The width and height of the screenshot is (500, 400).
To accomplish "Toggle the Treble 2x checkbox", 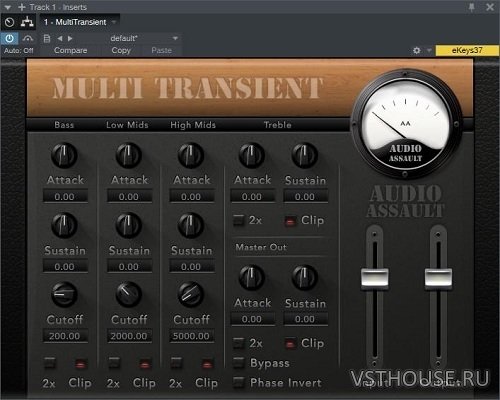I will [238, 220].
